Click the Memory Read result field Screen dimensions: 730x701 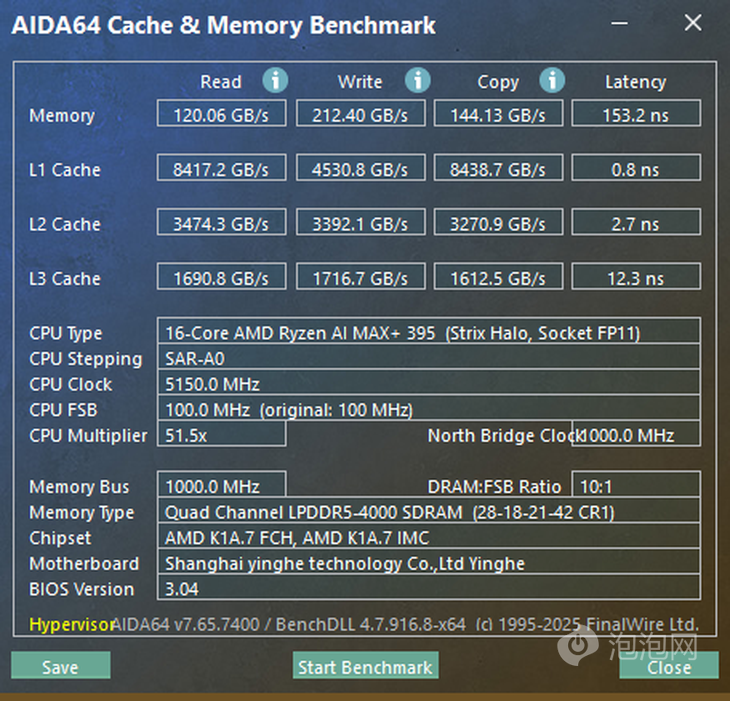click(222, 114)
